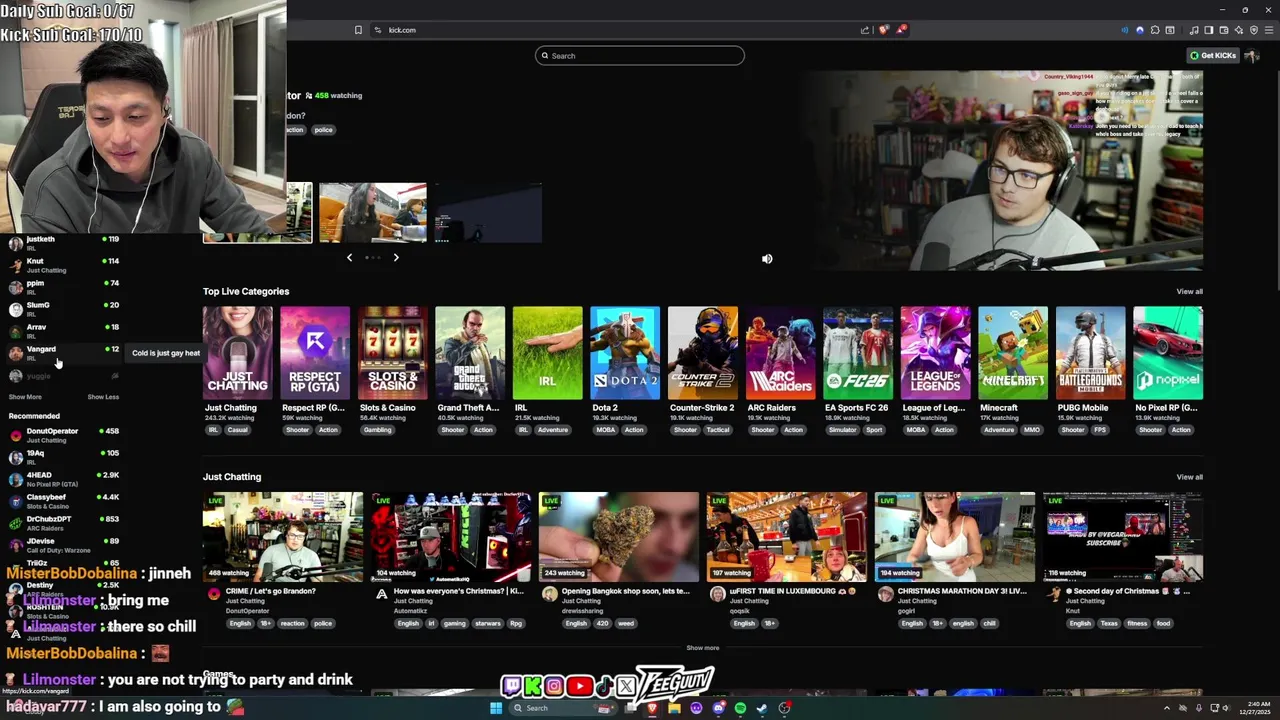Screen dimensions: 1280x720
Task: Mute the featured stream volume icon
Action: click(x=767, y=259)
